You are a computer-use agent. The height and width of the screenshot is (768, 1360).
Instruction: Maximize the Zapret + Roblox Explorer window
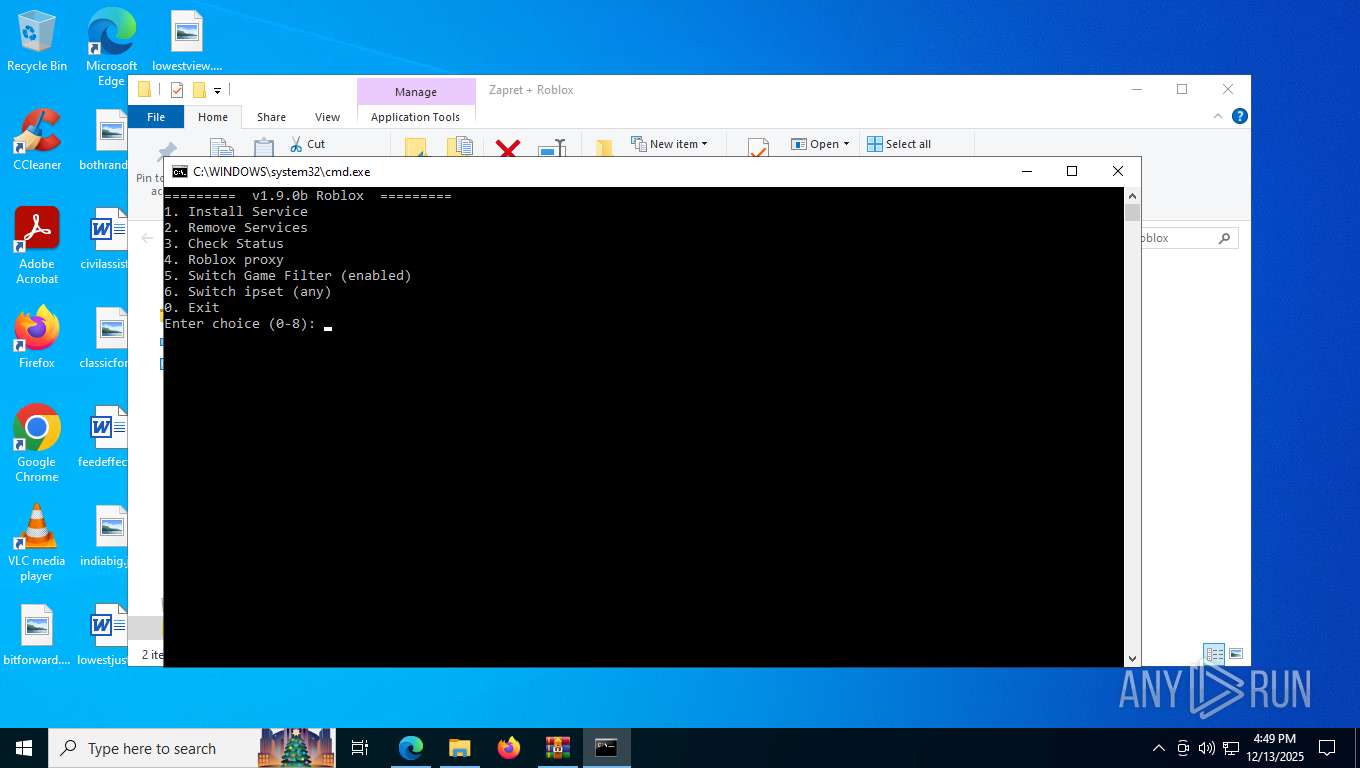coord(1182,89)
